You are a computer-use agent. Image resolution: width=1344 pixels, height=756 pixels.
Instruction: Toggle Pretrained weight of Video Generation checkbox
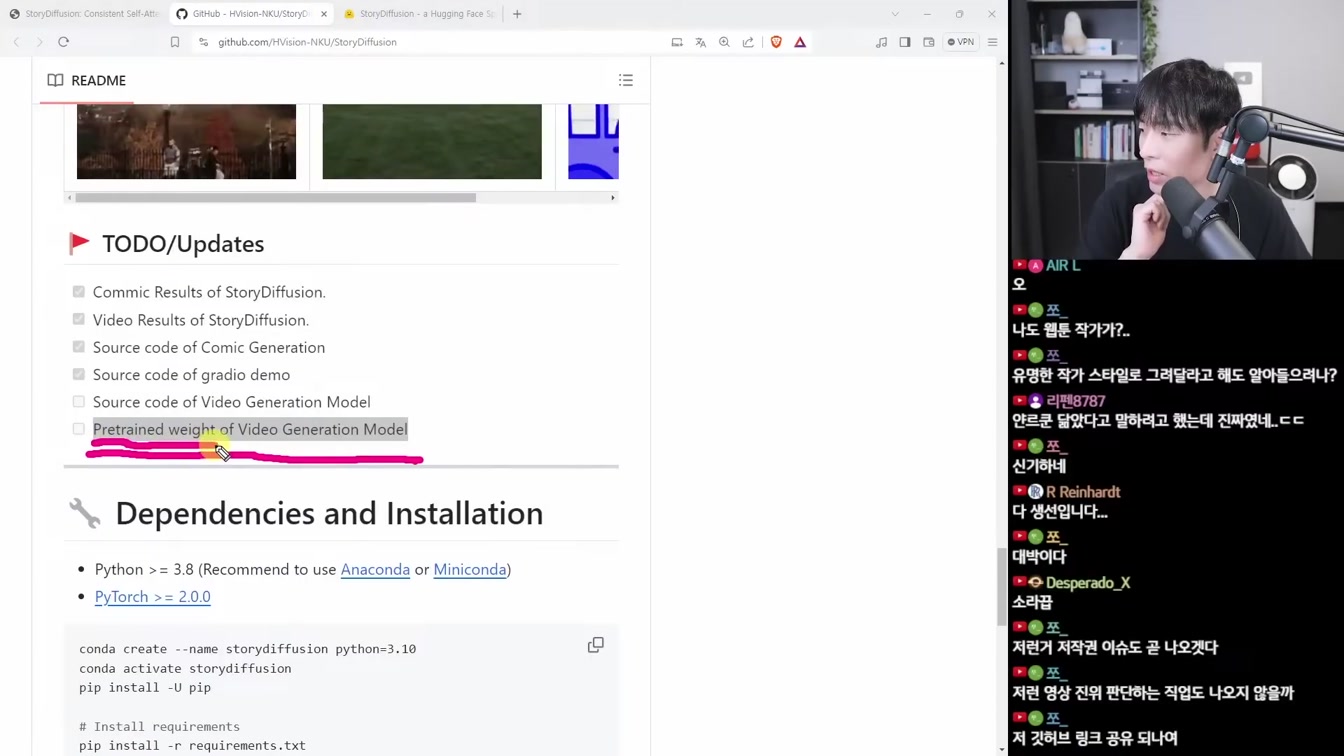[x=79, y=429]
